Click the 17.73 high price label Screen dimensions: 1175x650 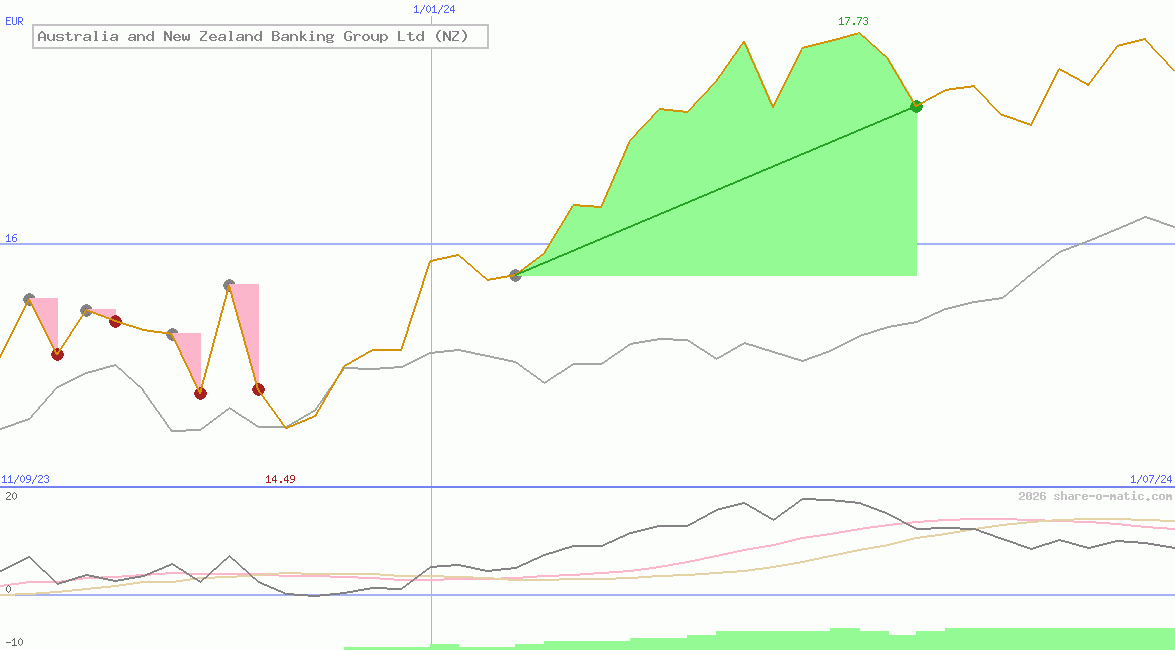click(853, 21)
